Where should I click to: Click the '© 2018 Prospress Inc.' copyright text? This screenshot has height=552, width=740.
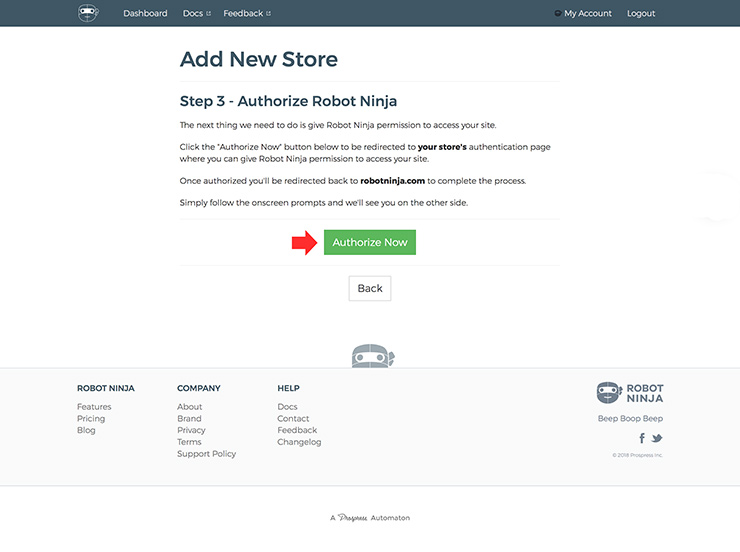(x=638, y=455)
